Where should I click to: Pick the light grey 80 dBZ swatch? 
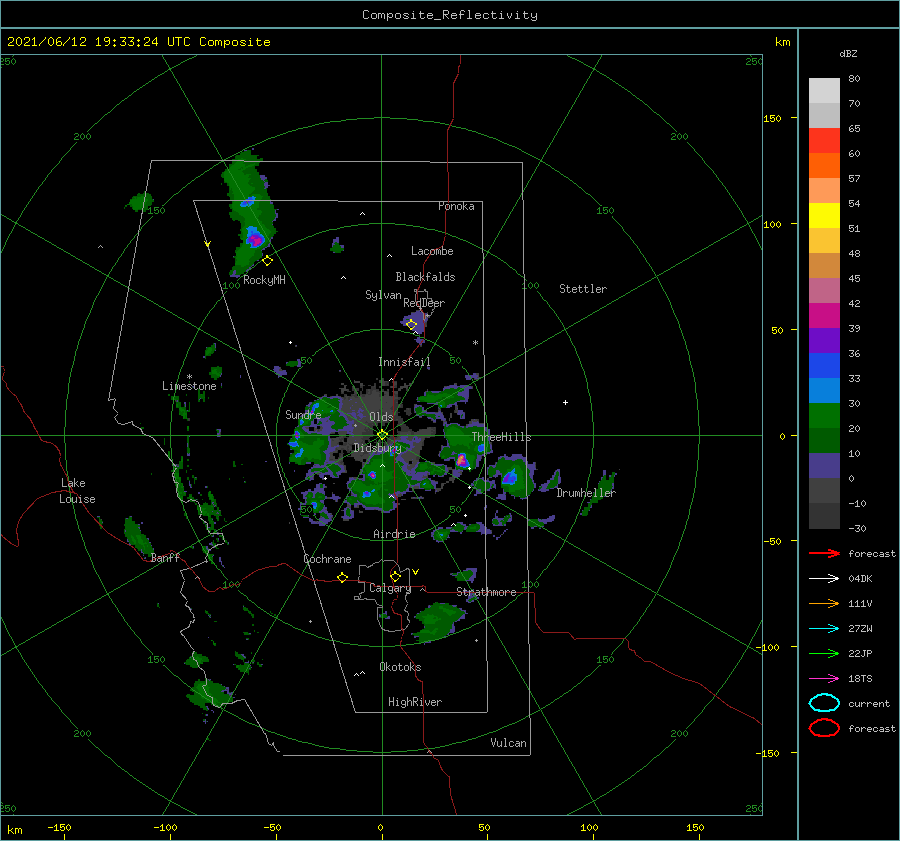pos(824,90)
